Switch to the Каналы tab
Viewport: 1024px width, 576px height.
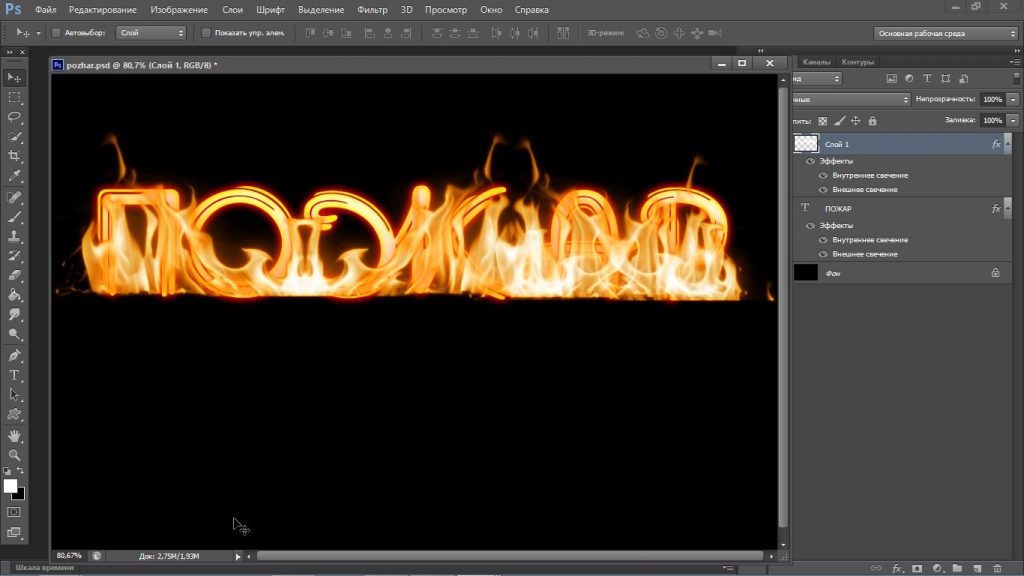pos(816,62)
